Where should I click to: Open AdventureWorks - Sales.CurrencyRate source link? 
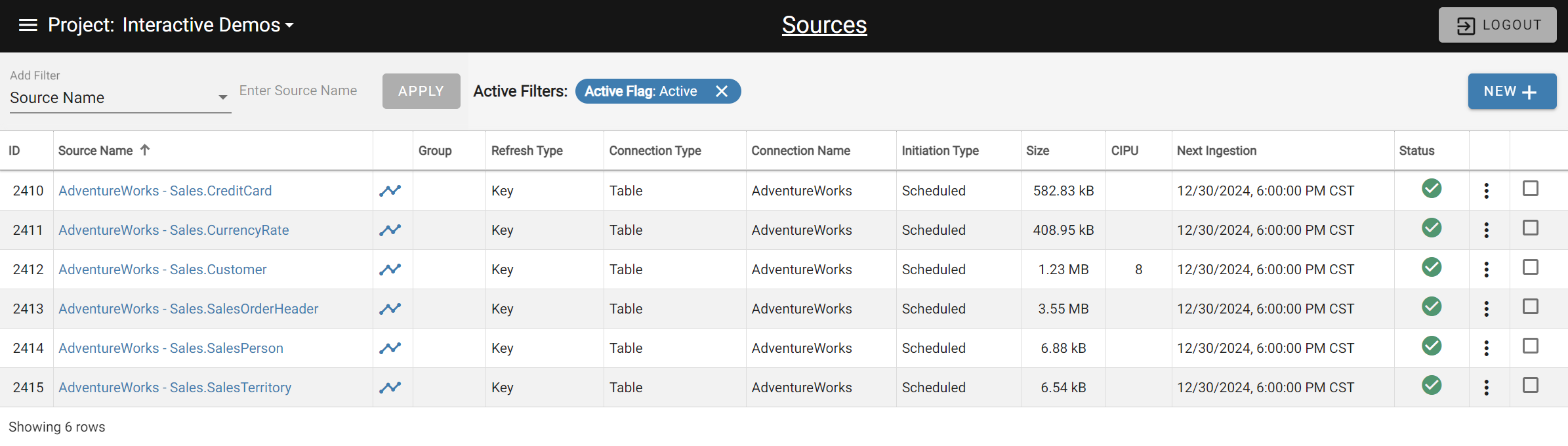point(174,230)
